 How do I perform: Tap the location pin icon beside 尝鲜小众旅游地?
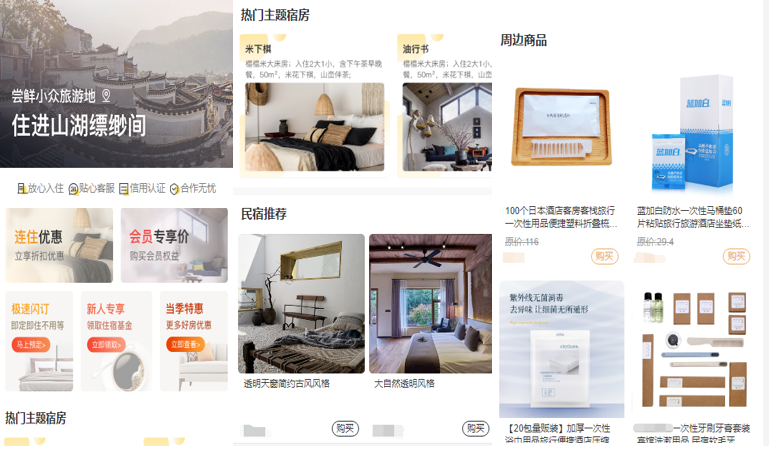pyautogui.click(x=106, y=96)
